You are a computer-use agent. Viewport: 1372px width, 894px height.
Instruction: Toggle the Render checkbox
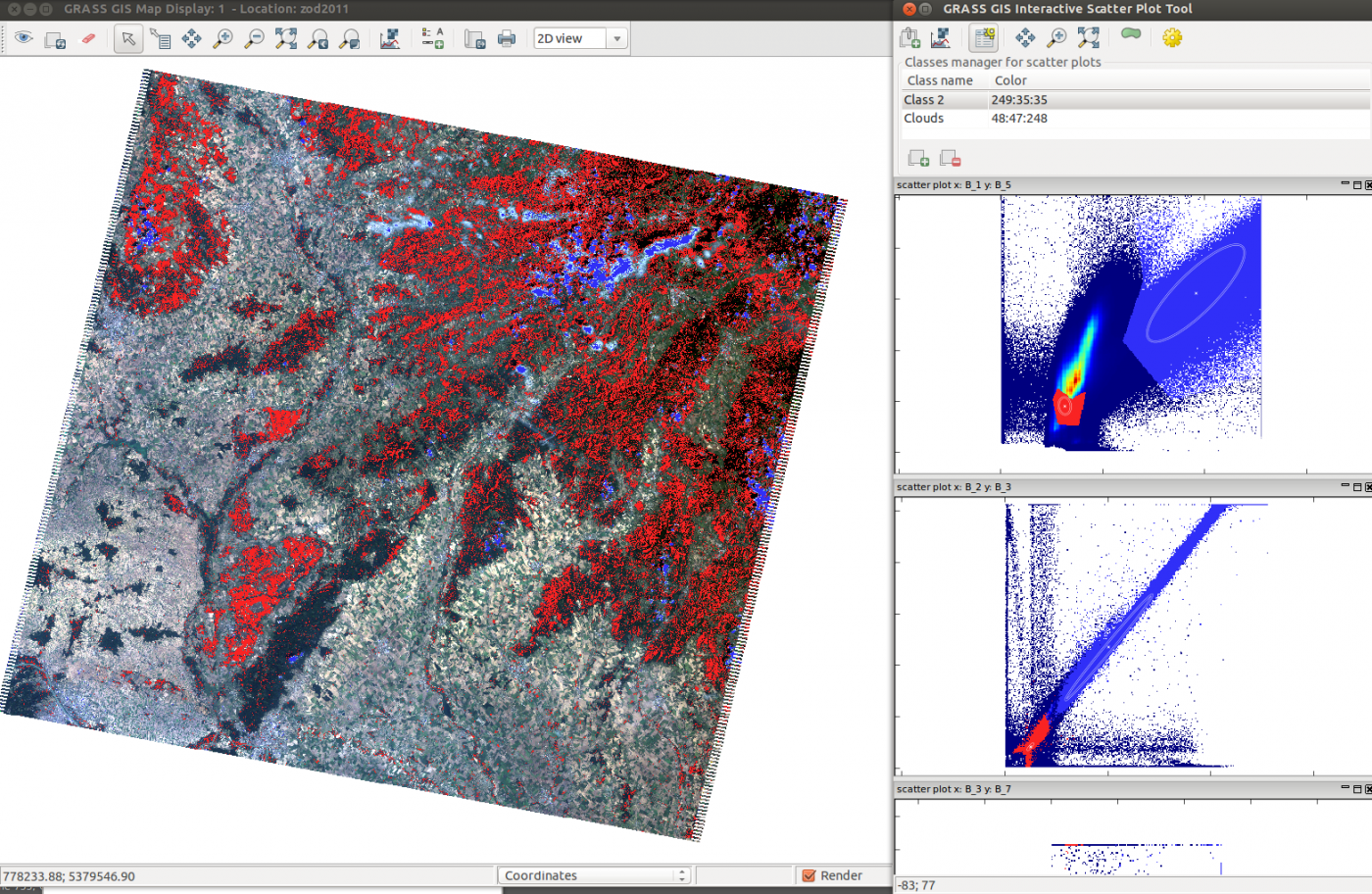(x=809, y=875)
